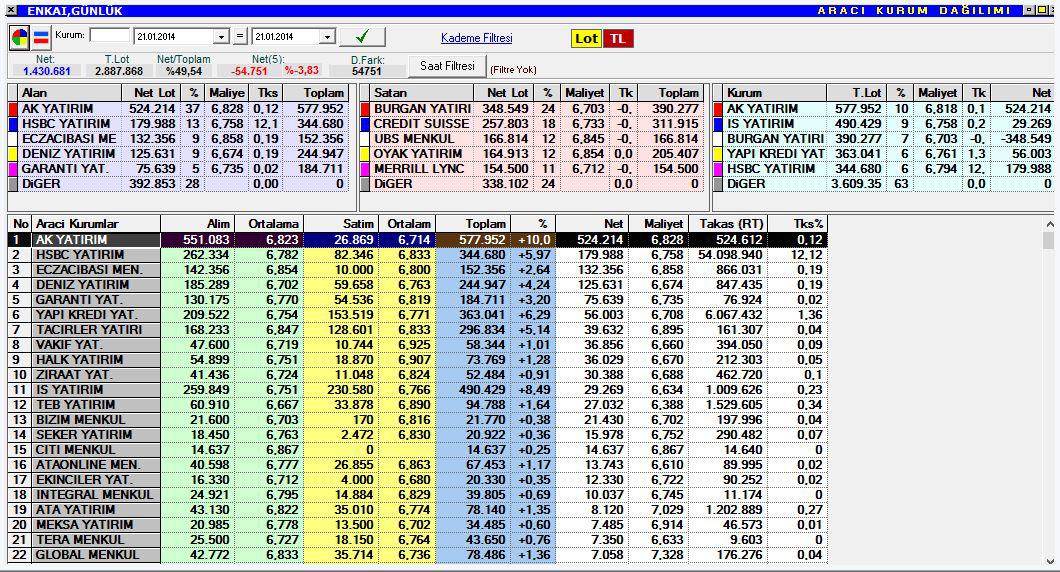Sort main table by Satim column header

(341, 224)
